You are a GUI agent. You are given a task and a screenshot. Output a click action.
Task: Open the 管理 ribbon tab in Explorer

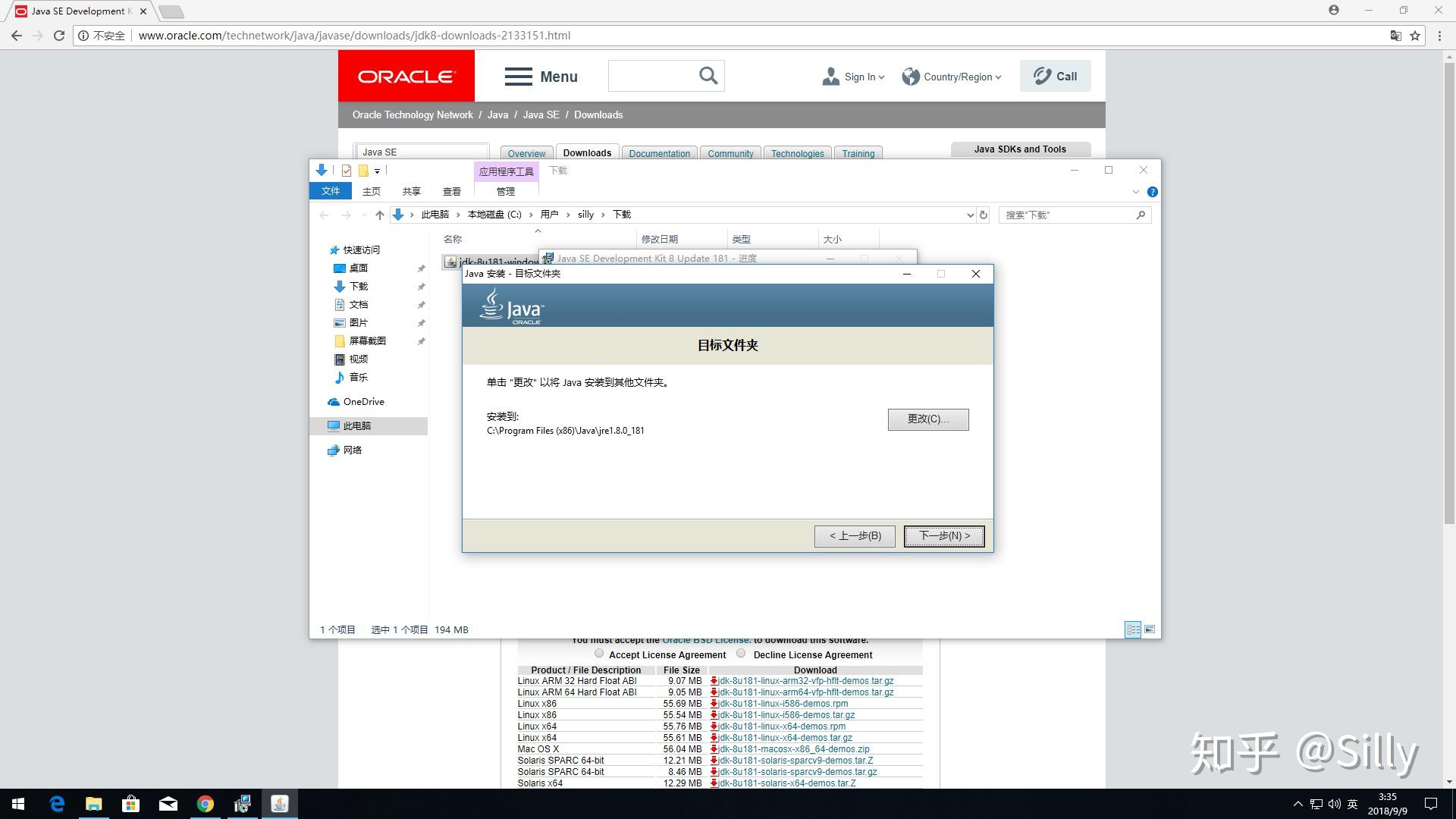(506, 192)
